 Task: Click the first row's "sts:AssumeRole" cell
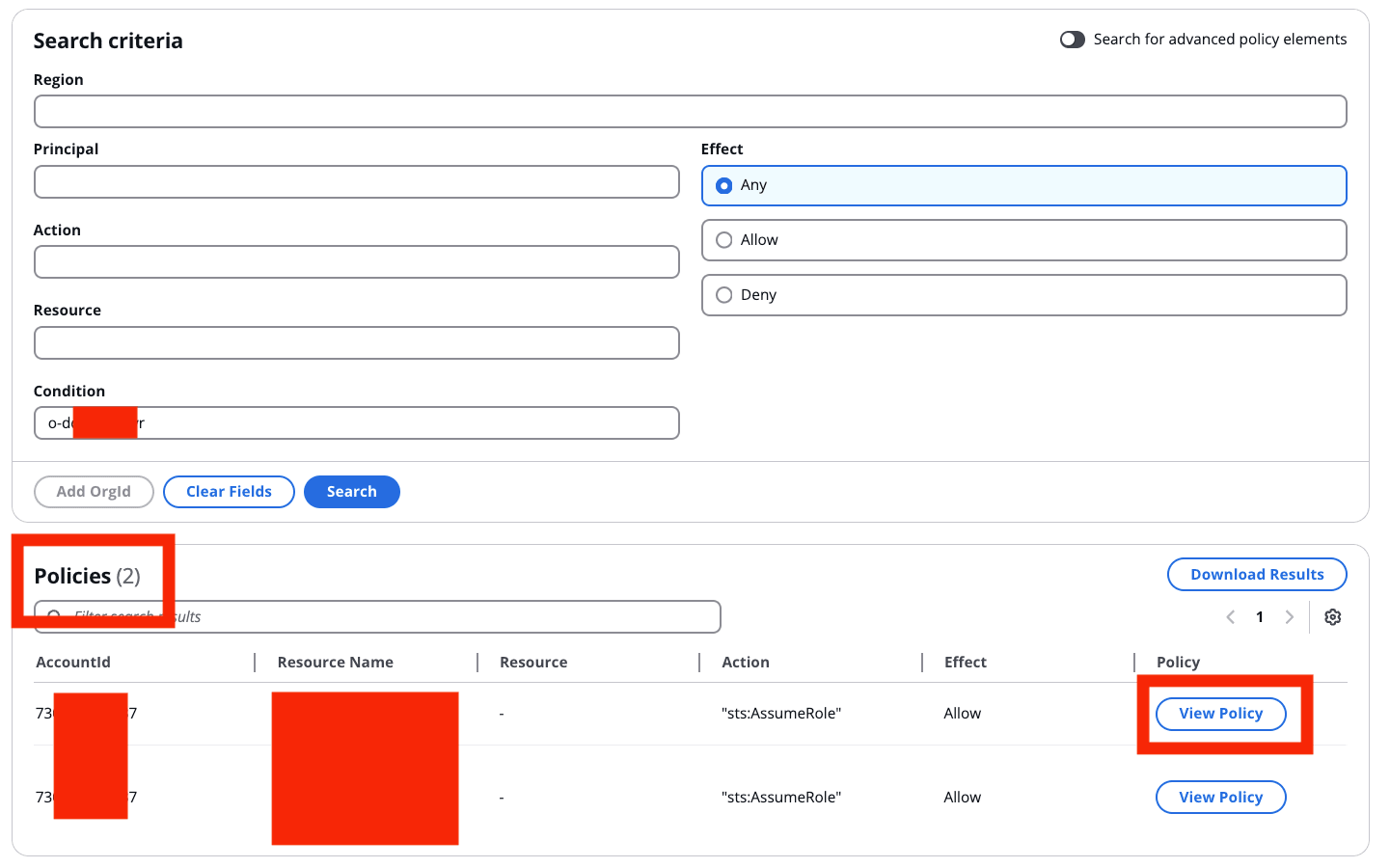click(781, 714)
